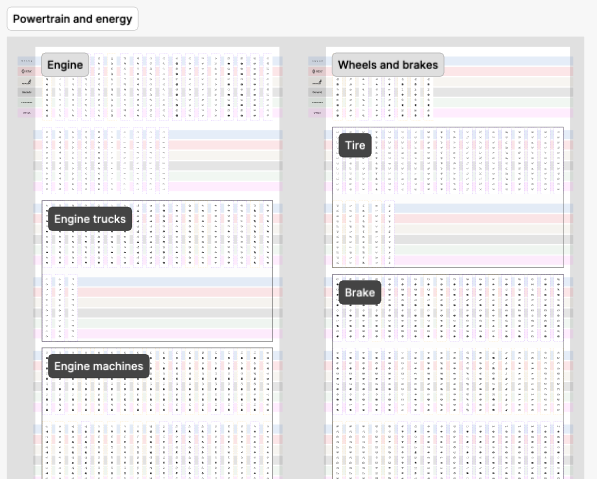Viewport: 597px width, 479px height.
Task: Select the Engine section label
Action: (x=65, y=65)
